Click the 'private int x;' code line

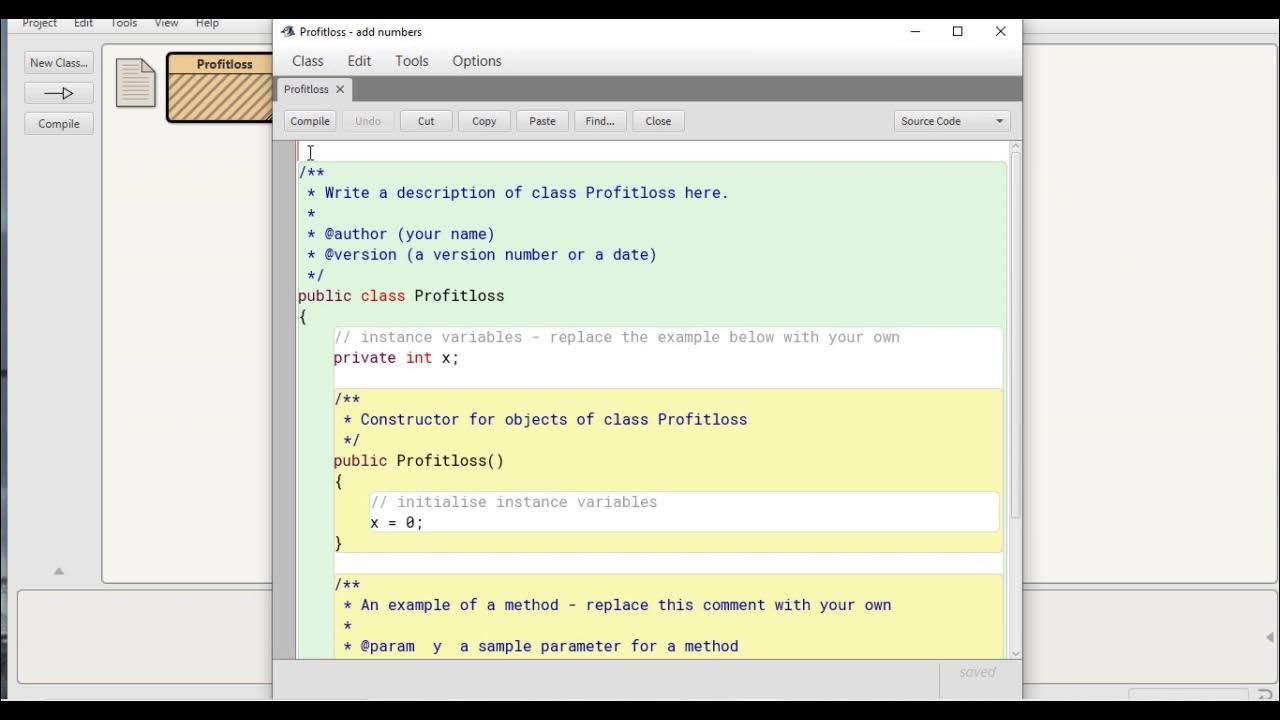pyautogui.click(x=396, y=358)
